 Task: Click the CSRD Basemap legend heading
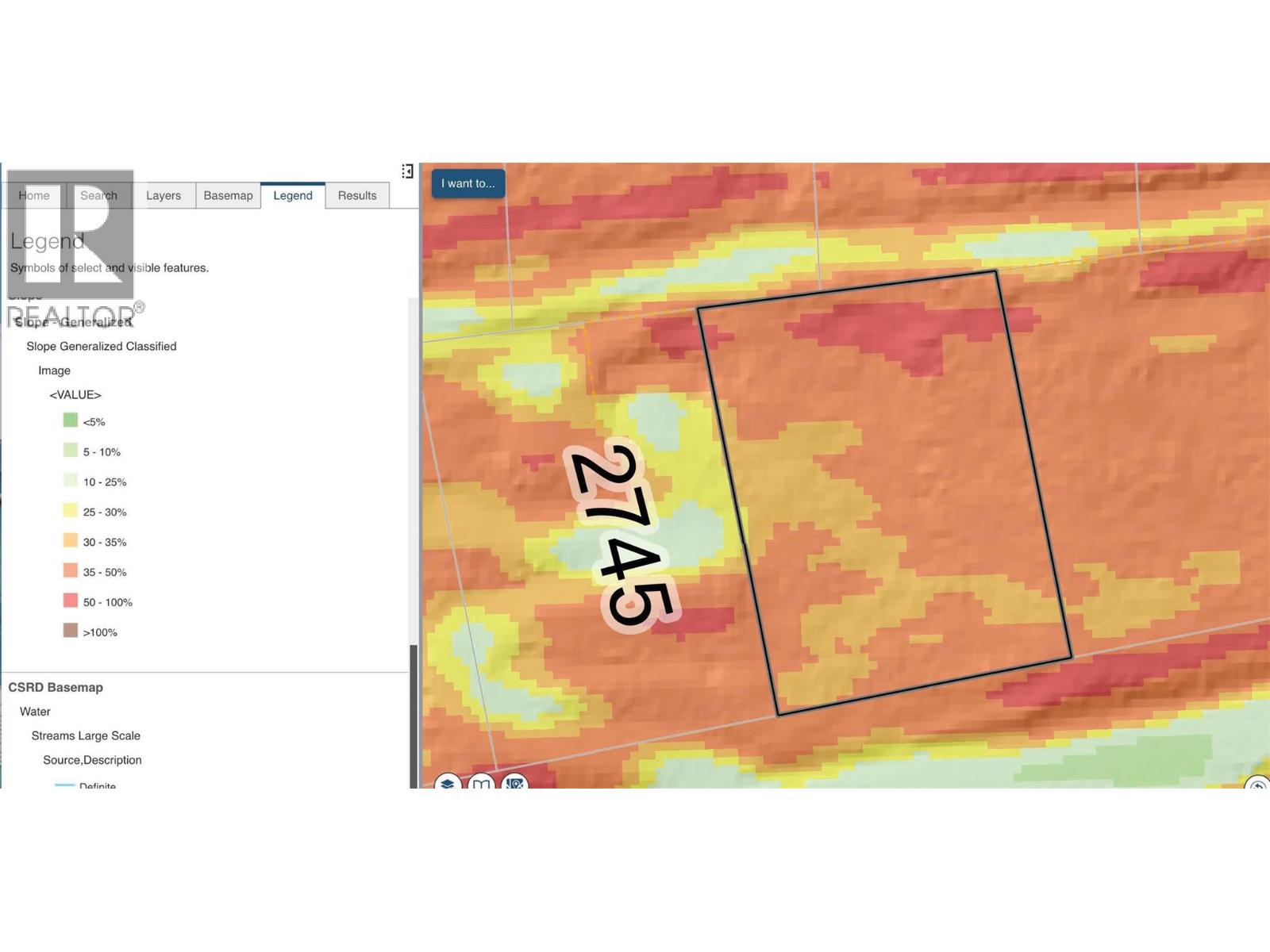56,688
